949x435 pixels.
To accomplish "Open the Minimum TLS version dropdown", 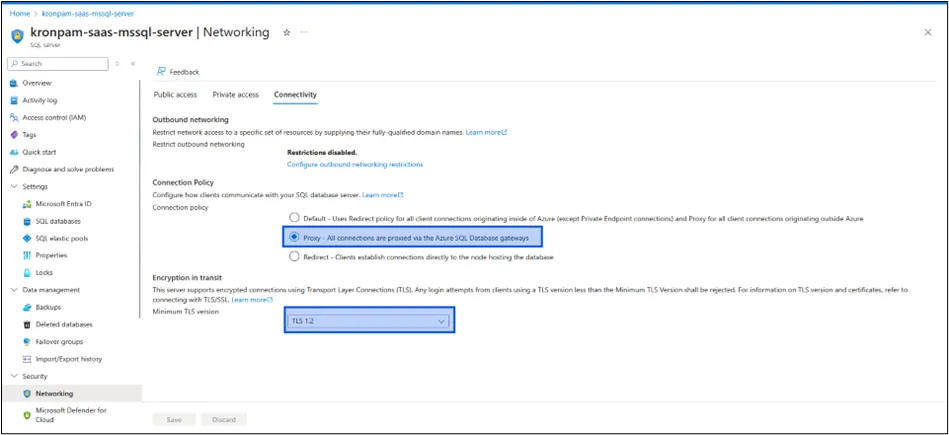I will [369, 321].
